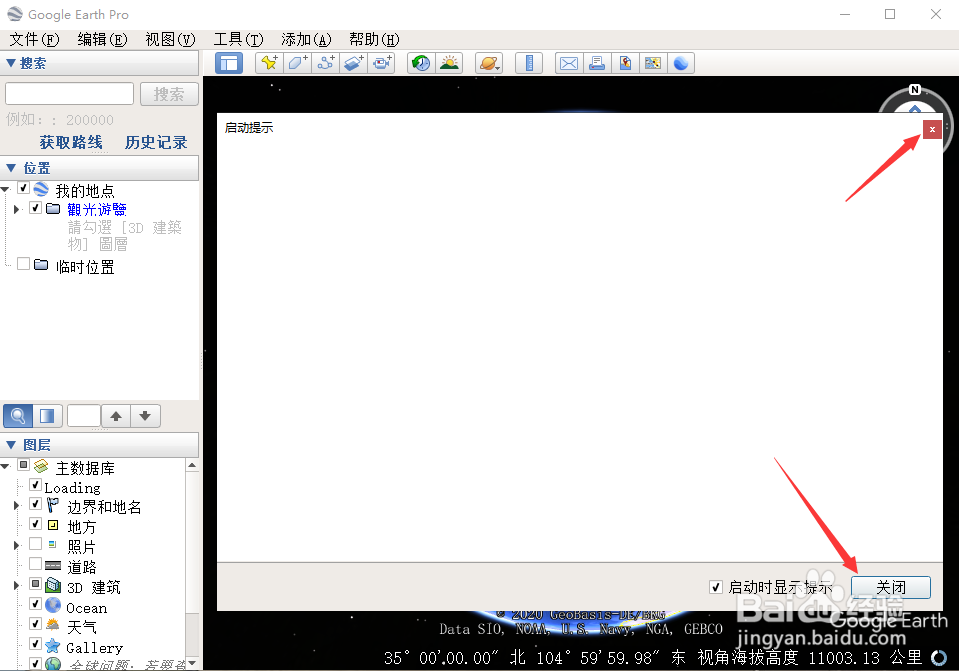Collapse the 搜索 panel
Viewport: 959px width, 671px height.
(x=10, y=62)
